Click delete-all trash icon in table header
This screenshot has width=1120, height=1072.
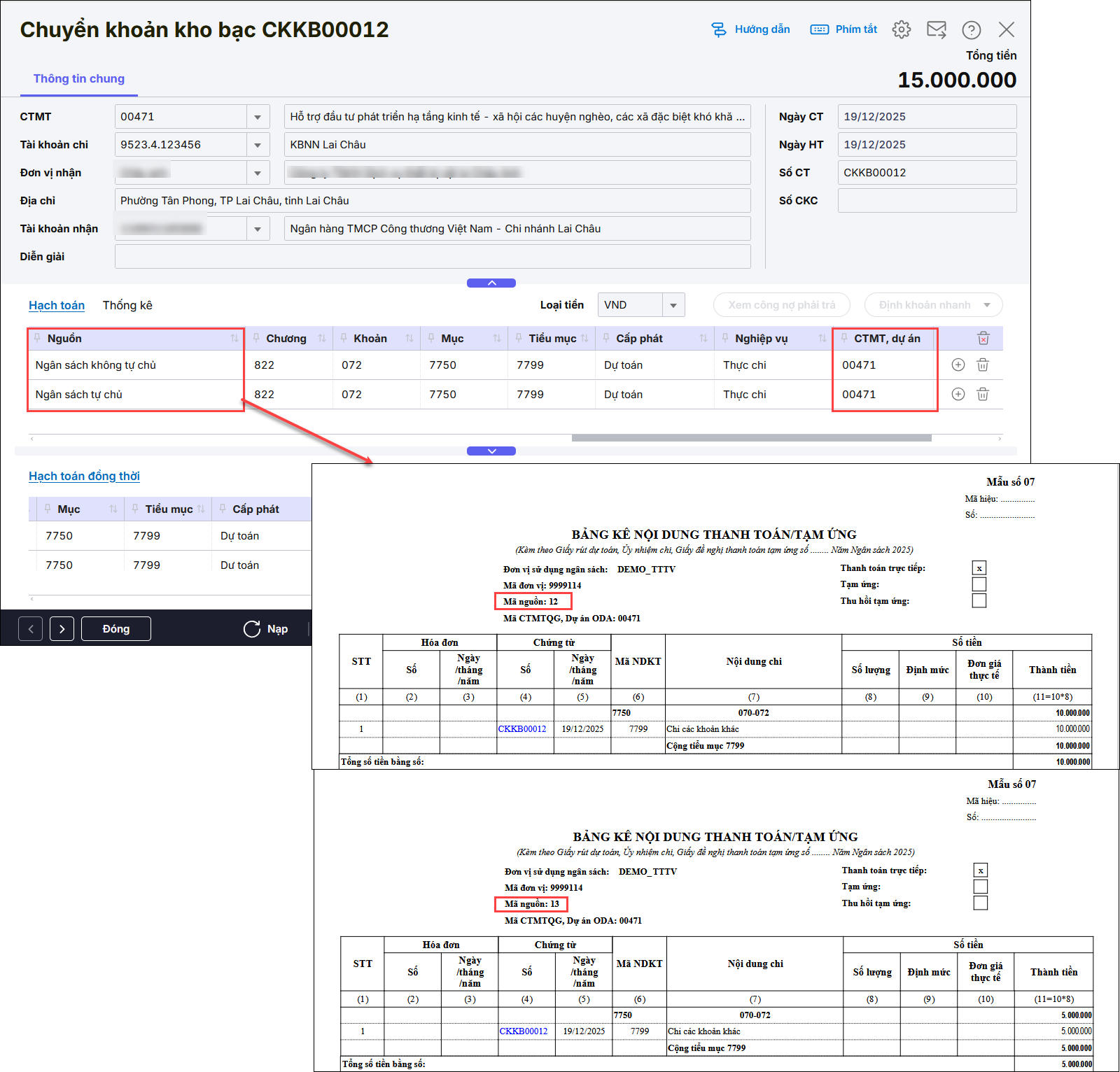pos(983,339)
